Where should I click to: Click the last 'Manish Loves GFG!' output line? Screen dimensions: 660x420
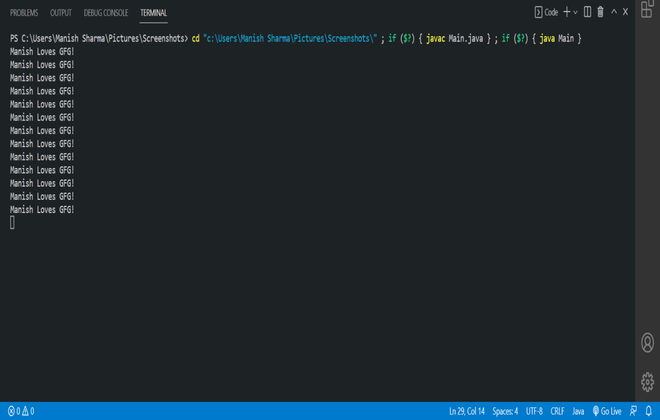click(x=42, y=210)
